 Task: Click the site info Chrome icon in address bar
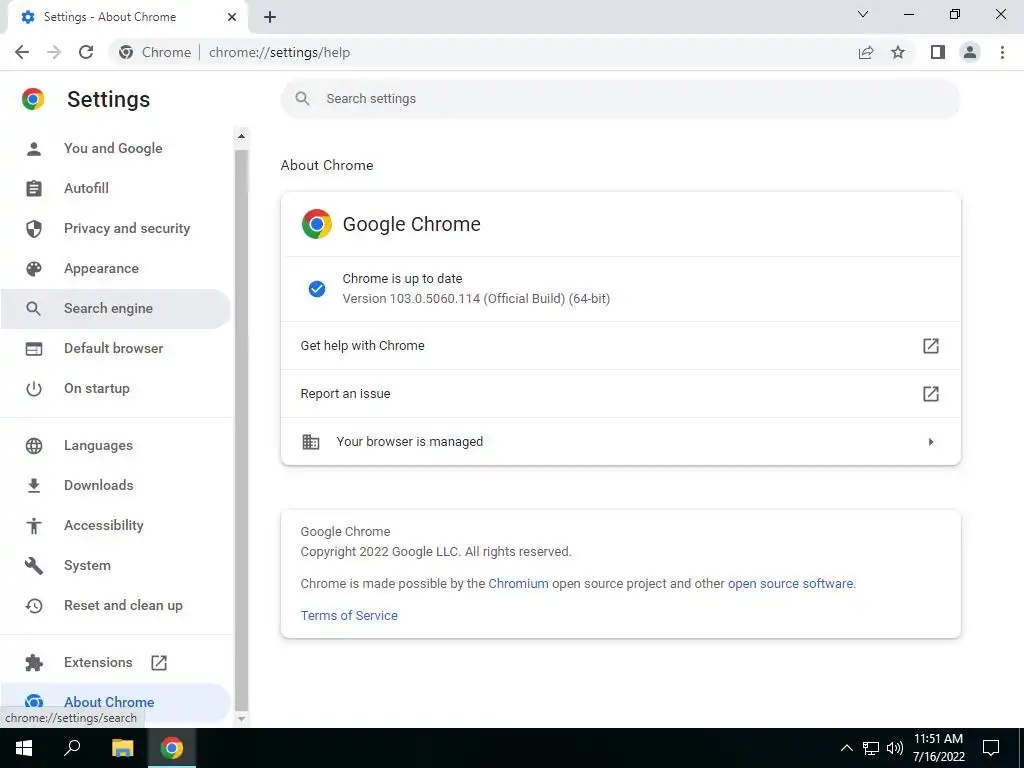[126, 52]
